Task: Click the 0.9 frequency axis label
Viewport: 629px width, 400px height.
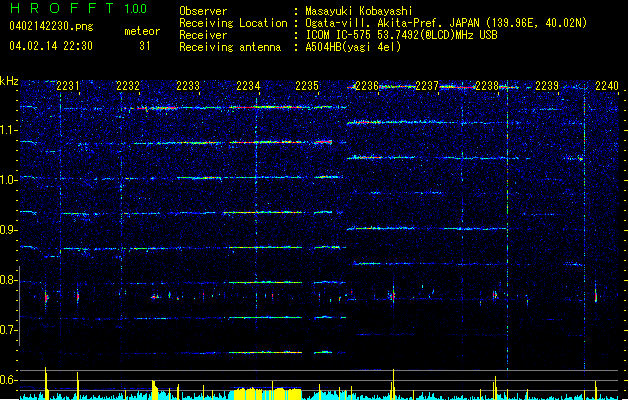Action: (8, 230)
